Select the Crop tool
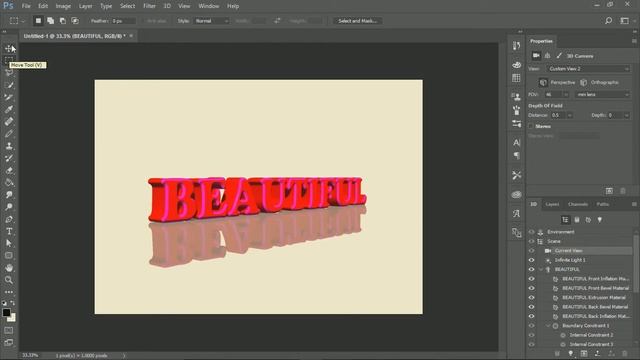The width and height of the screenshot is (640, 360). click(x=9, y=97)
